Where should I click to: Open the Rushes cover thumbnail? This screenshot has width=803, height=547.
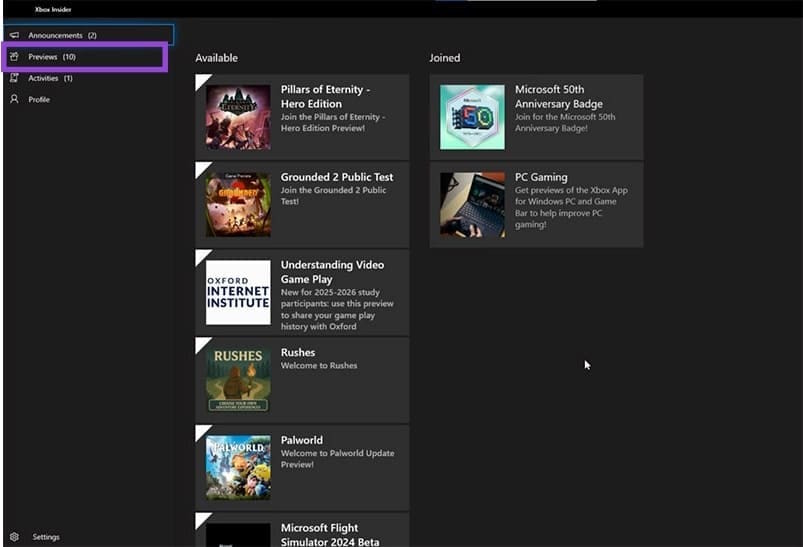[x=238, y=380]
